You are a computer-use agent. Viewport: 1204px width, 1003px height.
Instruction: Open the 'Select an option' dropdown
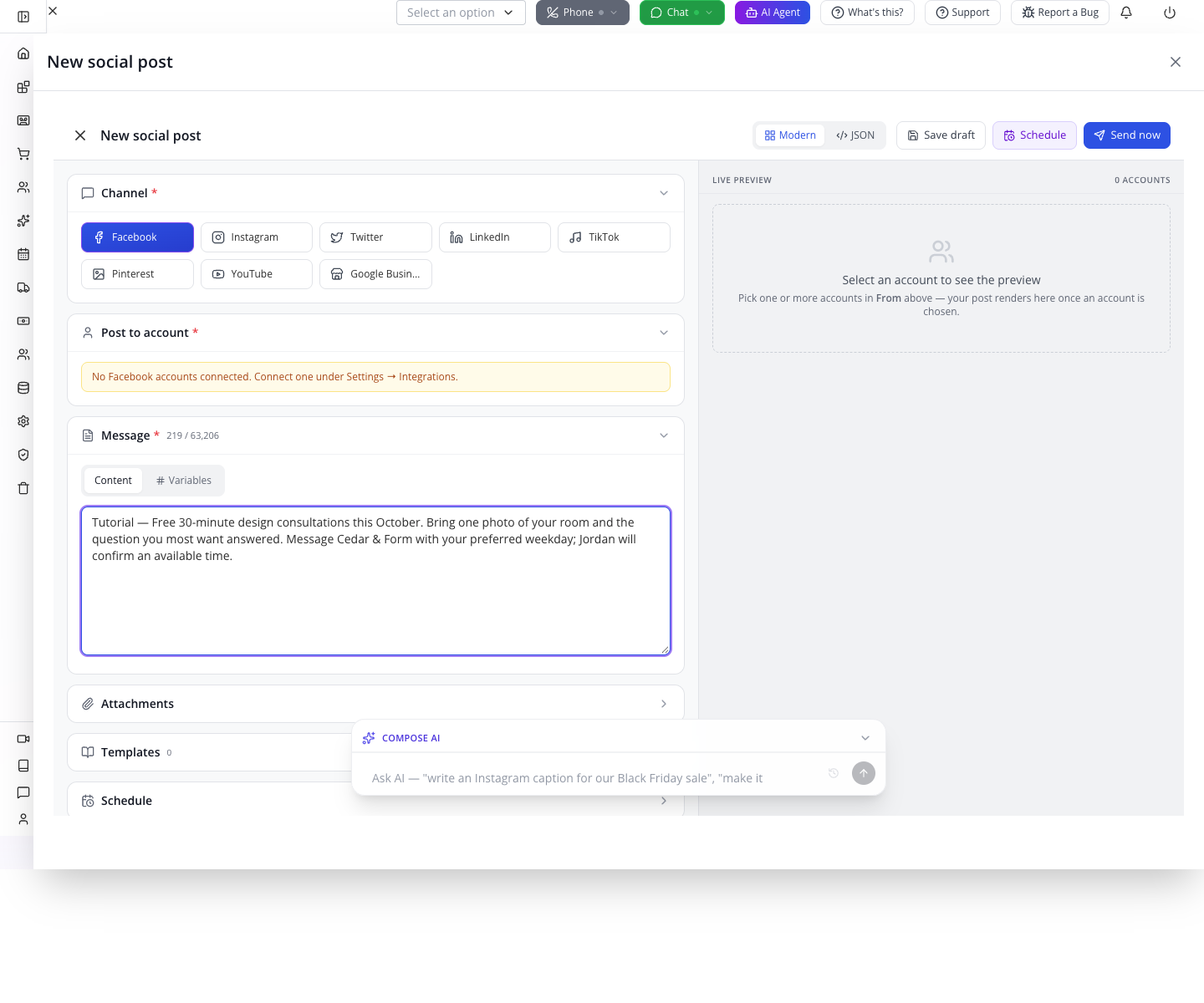pos(461,13)
